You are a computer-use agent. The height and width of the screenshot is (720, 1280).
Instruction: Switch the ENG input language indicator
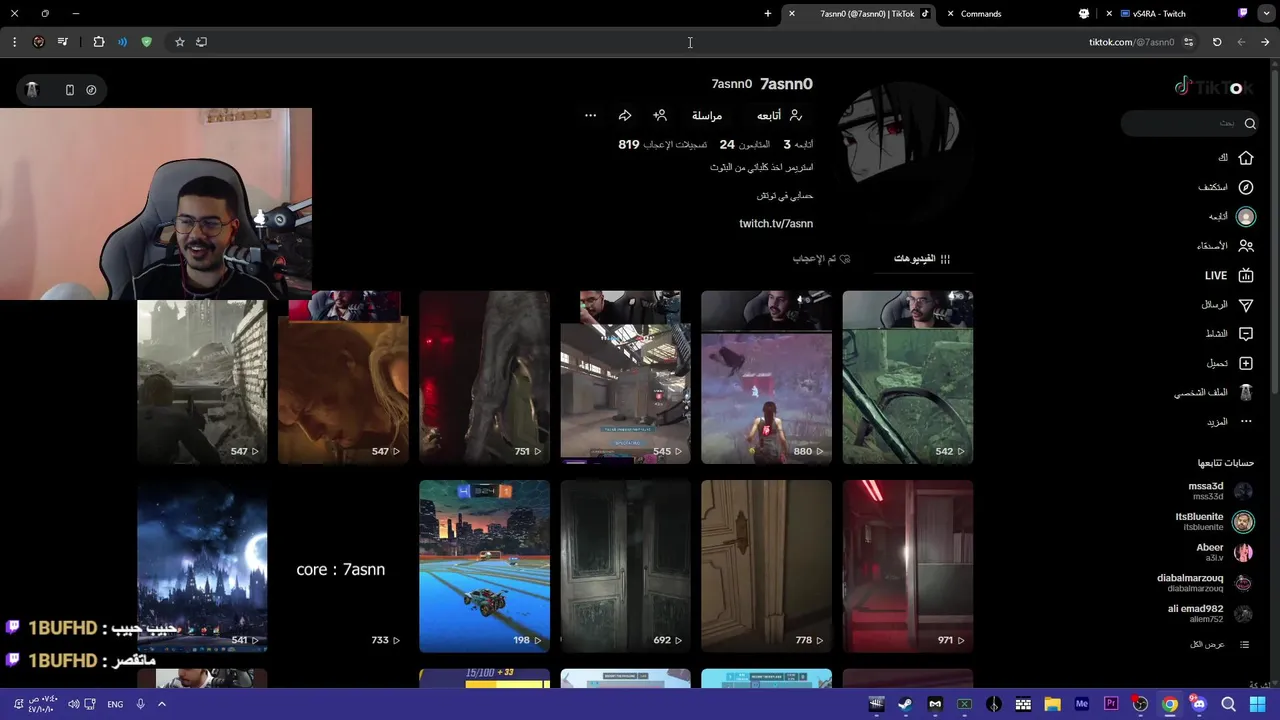(x=115, y=704)
